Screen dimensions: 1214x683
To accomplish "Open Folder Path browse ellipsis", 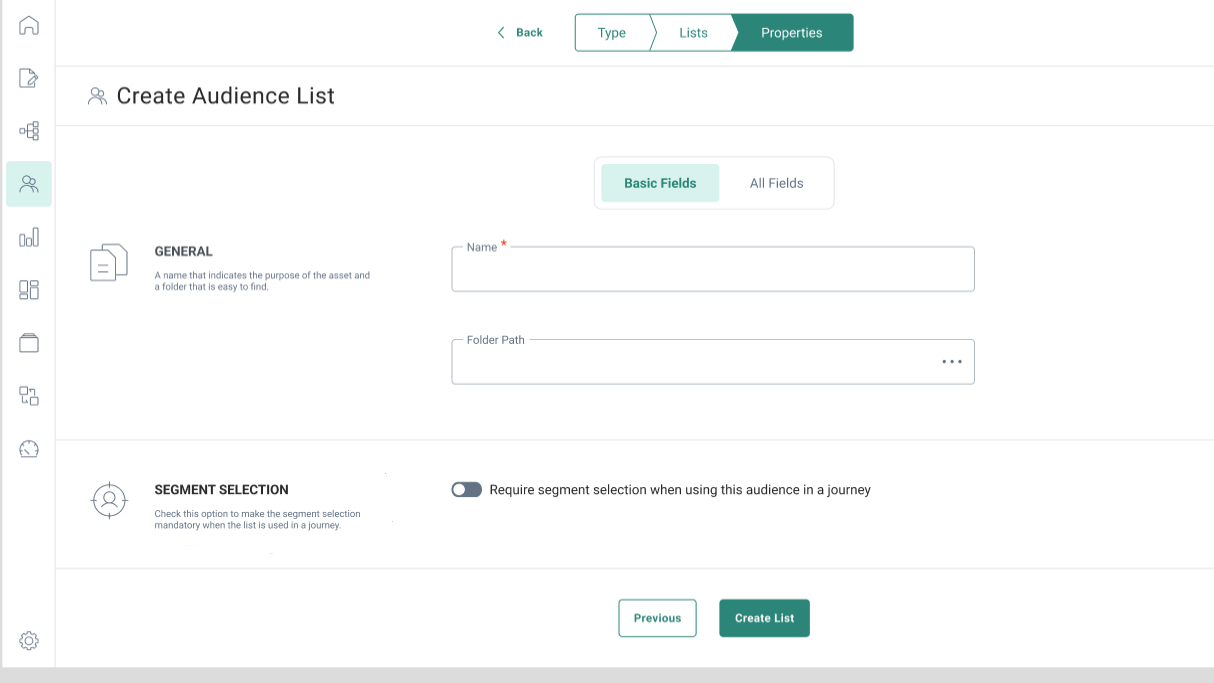I will pos(951,362).
